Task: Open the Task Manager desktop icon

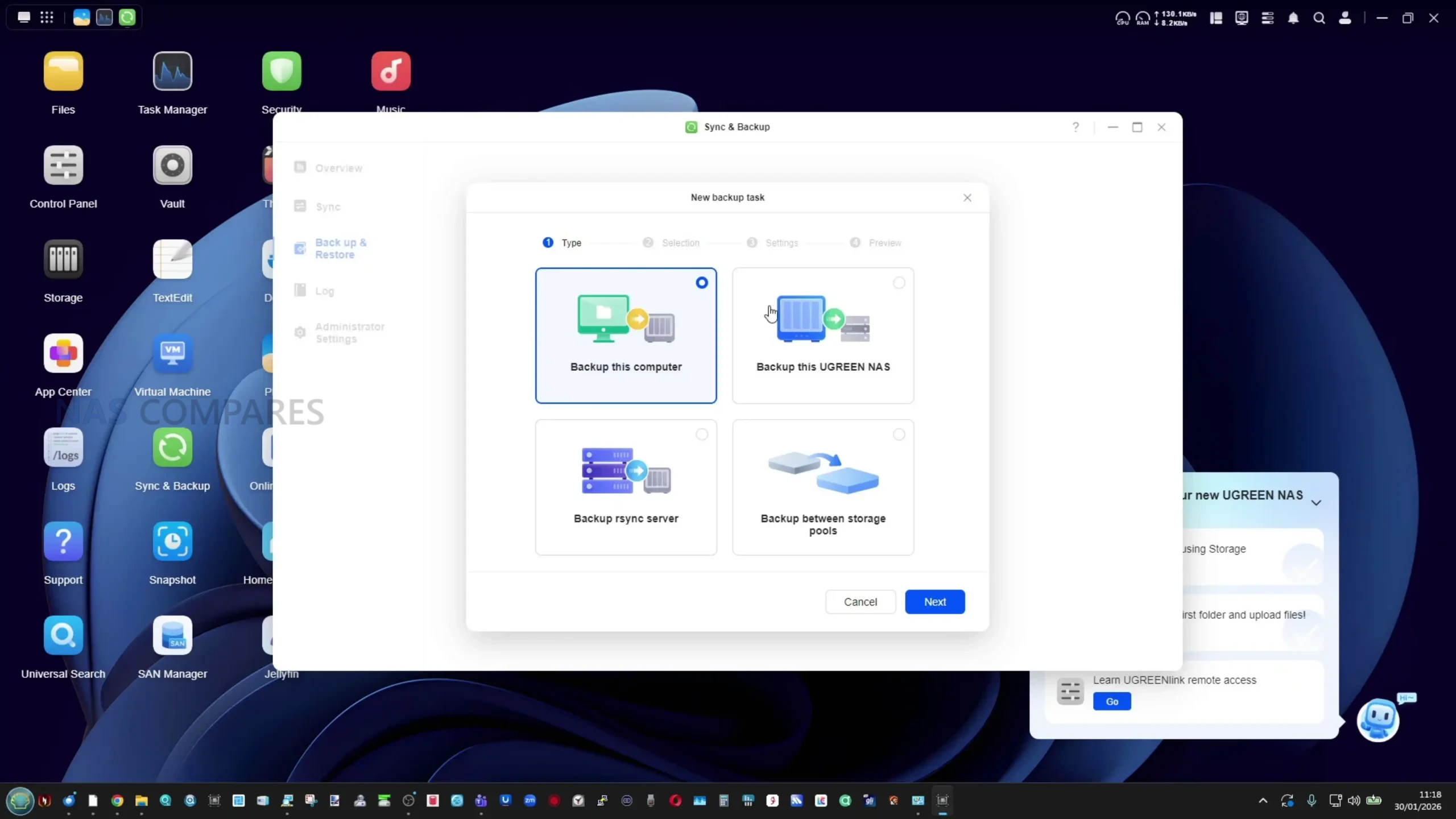Action: pos(172,72)
